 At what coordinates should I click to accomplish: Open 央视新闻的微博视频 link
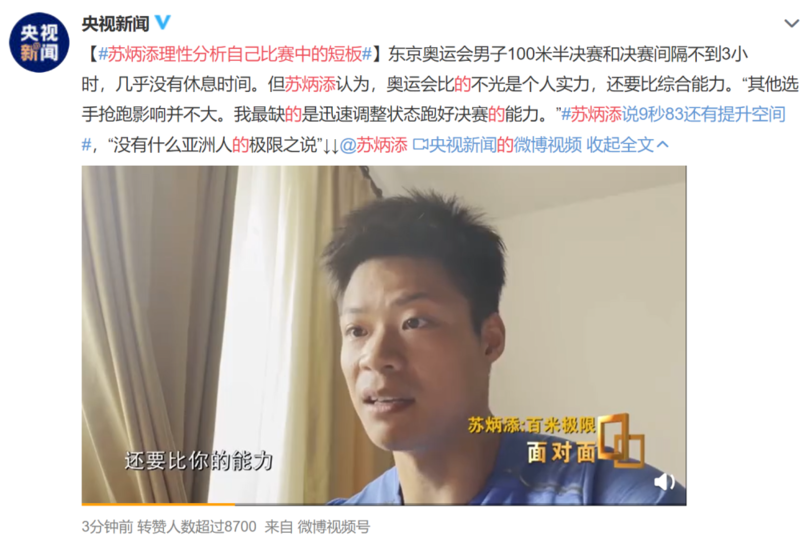pyautogui.click(x=505, y=145)
